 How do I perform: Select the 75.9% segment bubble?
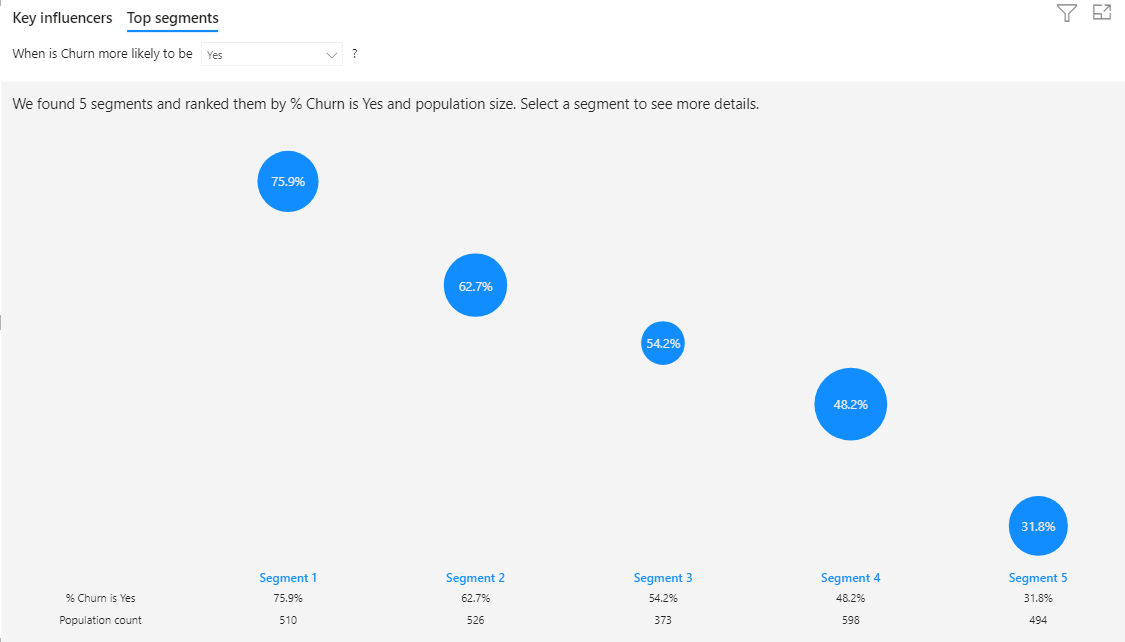pos(288,182)
